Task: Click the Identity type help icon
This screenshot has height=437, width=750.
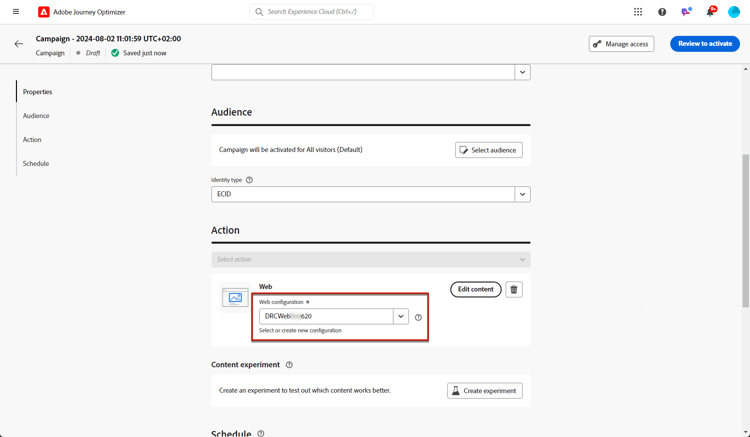Action: coord(249,180)
